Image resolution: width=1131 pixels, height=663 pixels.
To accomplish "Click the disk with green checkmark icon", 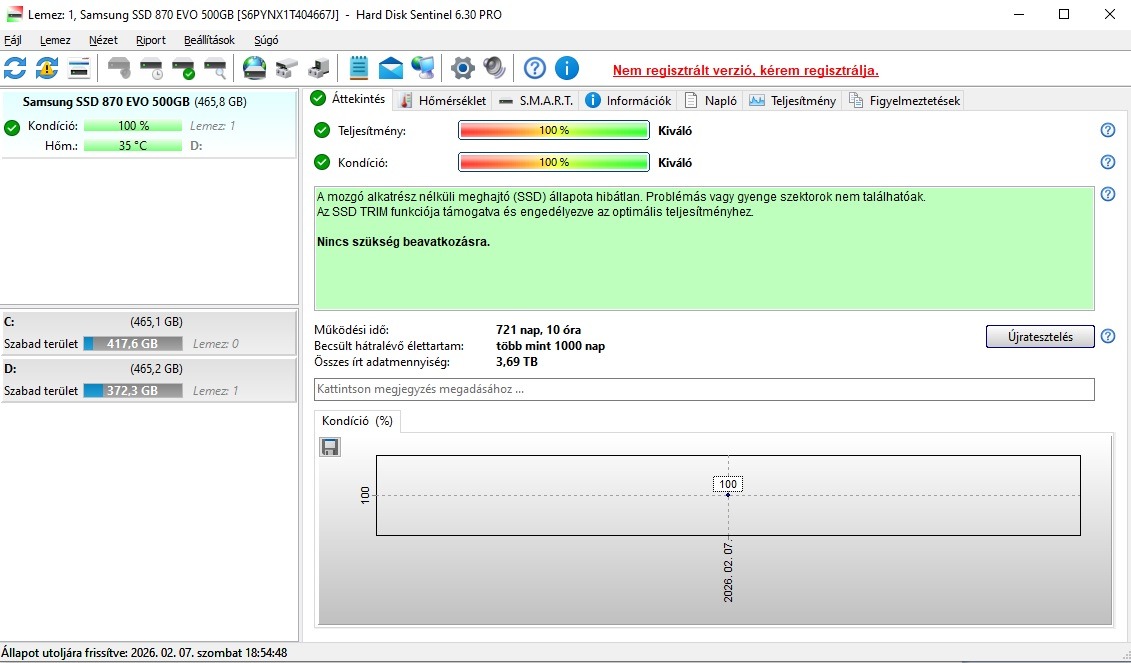I will tap(183, 69).
